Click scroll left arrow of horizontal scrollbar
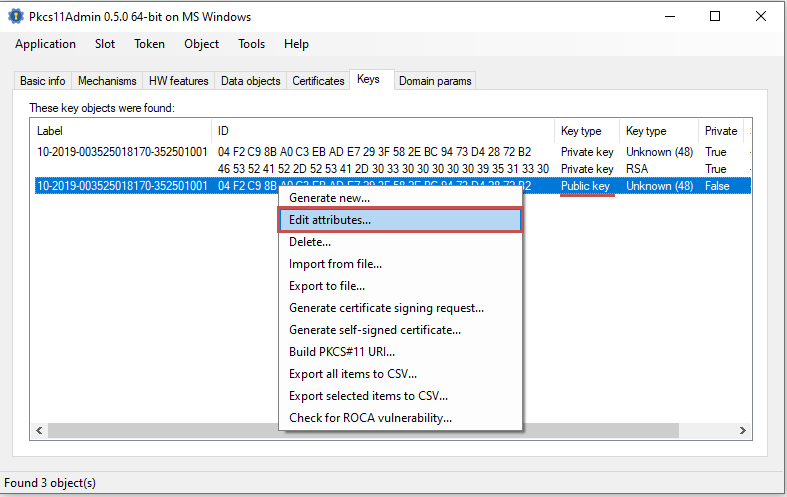This screenshot has width=787, height=497. pyautogui.click(x=39, y=431)
